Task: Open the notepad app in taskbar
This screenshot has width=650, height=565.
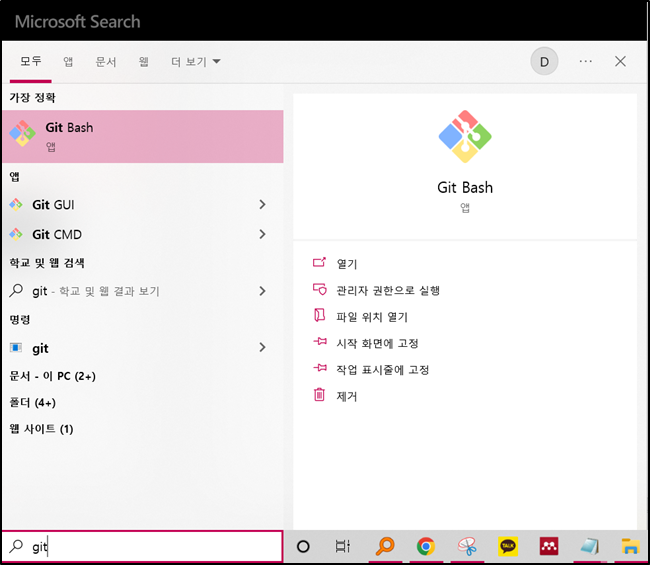Action: coord(589,546)
